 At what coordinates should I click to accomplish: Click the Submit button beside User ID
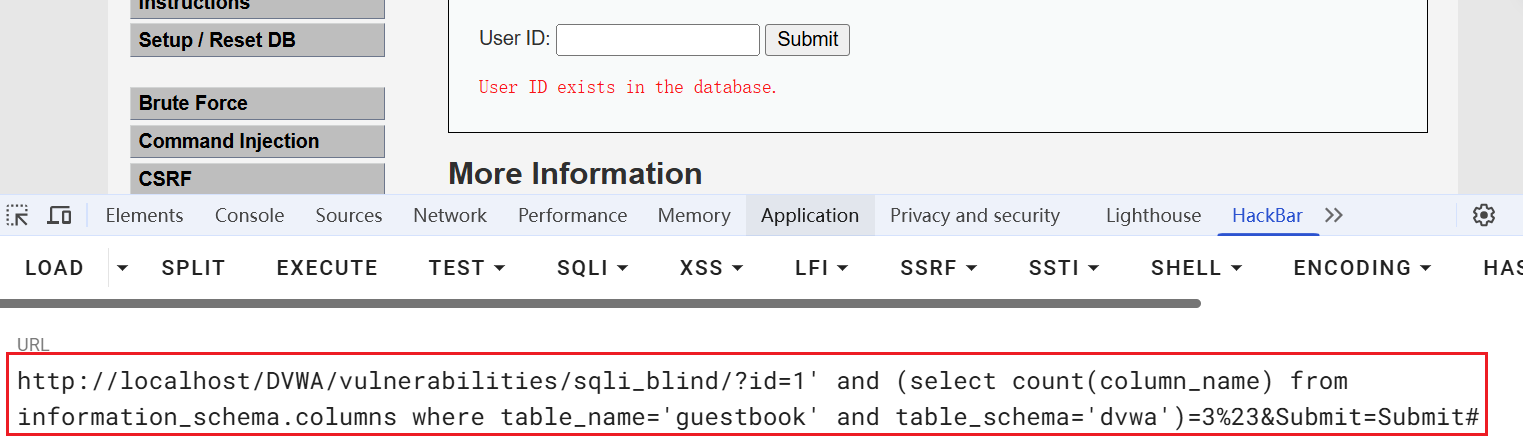(x=807, y=39)
